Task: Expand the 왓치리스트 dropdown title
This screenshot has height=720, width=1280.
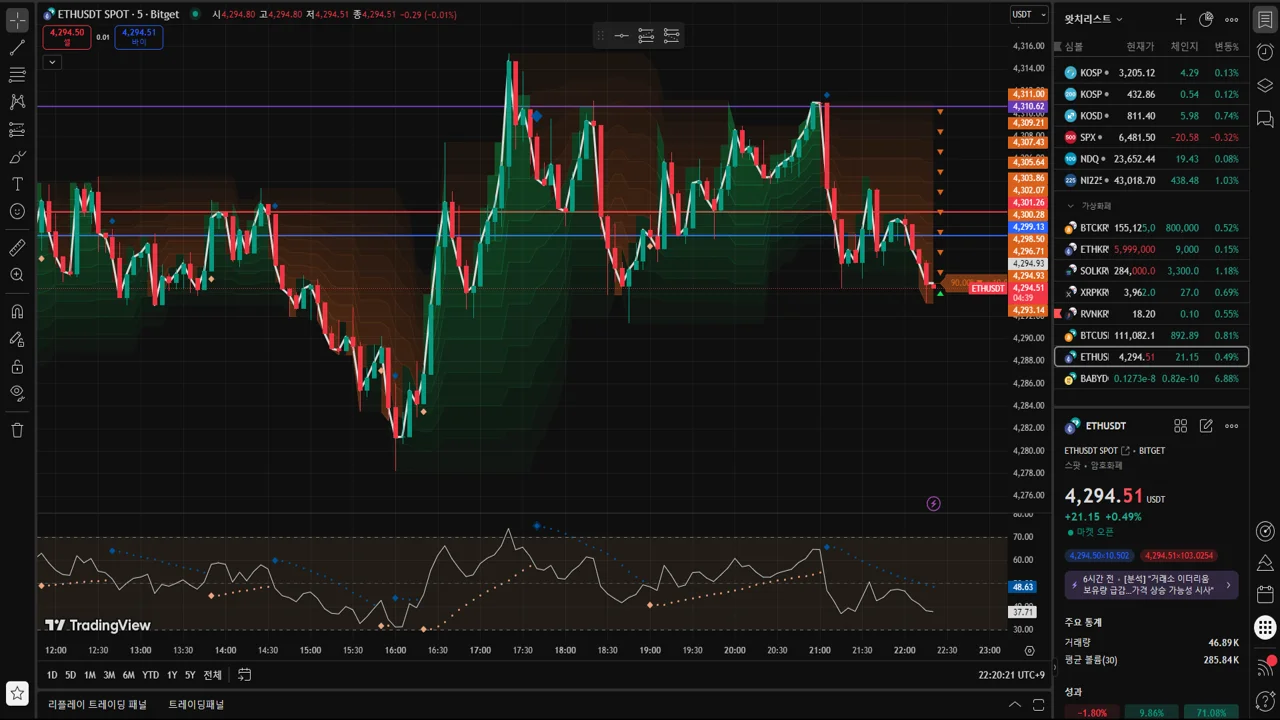Action: (1094, 19)
